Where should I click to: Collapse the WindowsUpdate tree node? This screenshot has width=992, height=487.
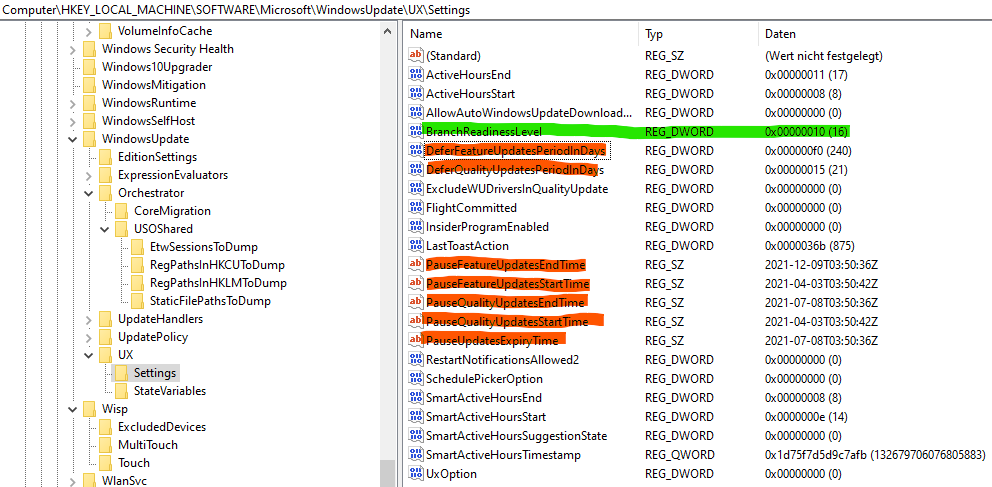click(x=72, y=139)
